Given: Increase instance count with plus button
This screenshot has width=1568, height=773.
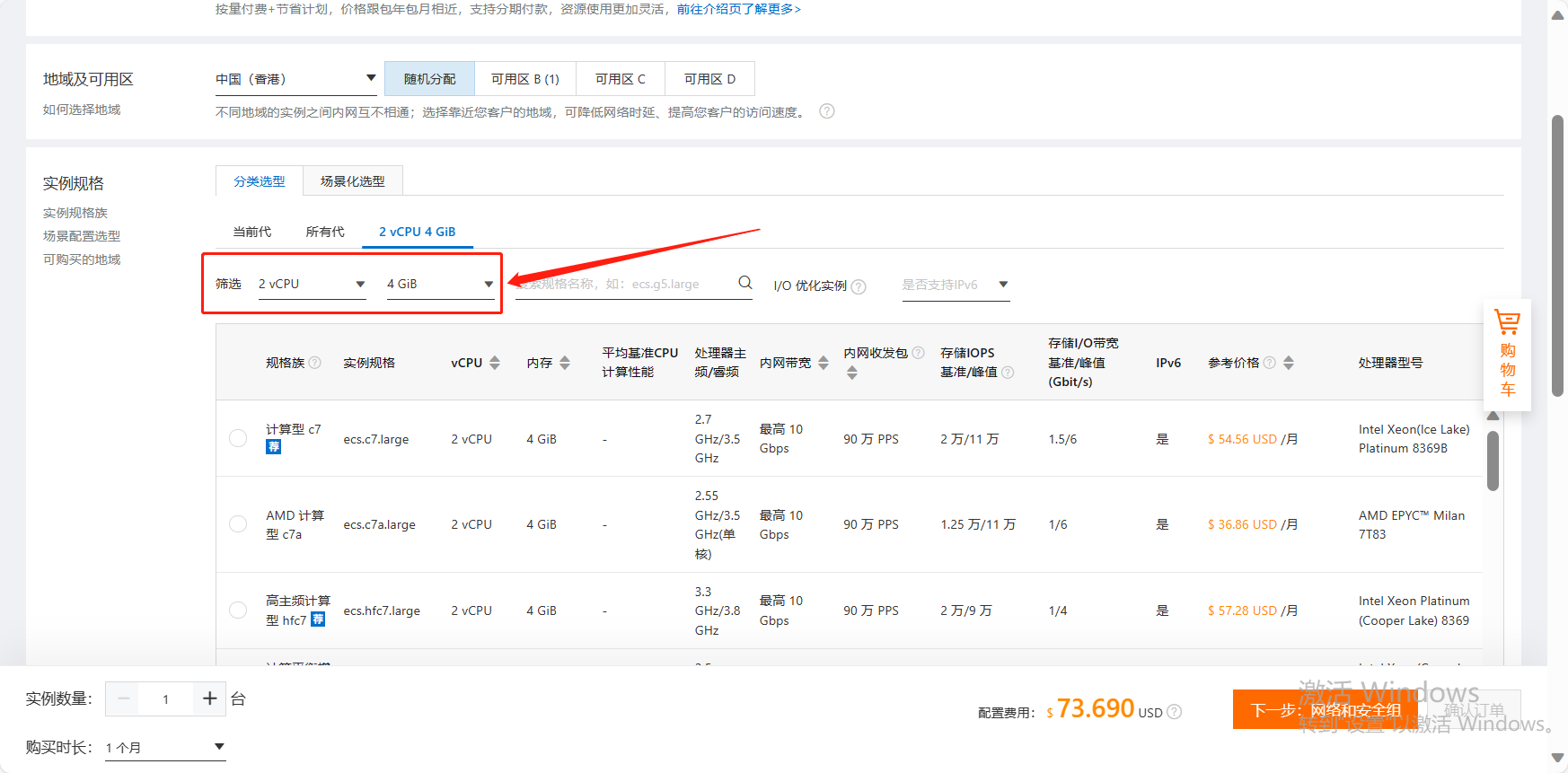Looking at the screenshot, I should (209, 698).
